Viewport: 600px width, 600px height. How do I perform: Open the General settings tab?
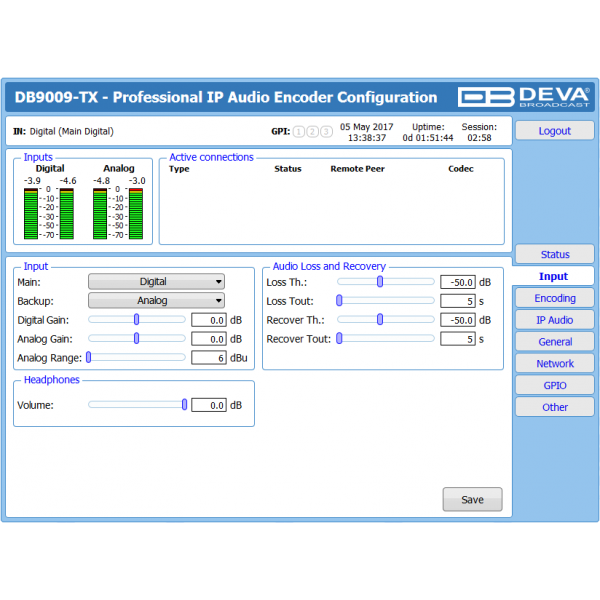(x=554, y=341)
